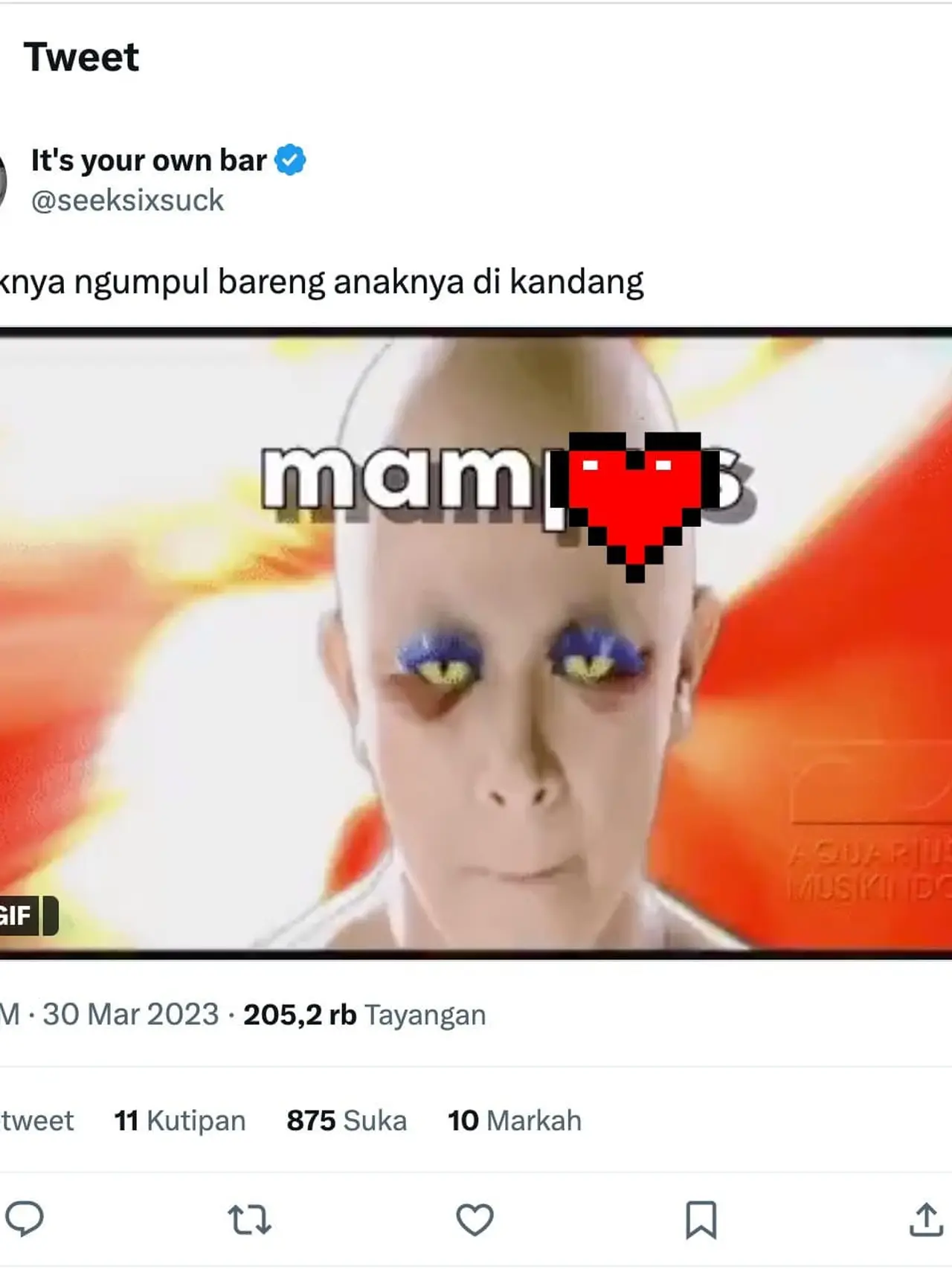This screenshot has height=1269, width=952.
Task: Open the @seeksixsuck handle
Action: 127,200
